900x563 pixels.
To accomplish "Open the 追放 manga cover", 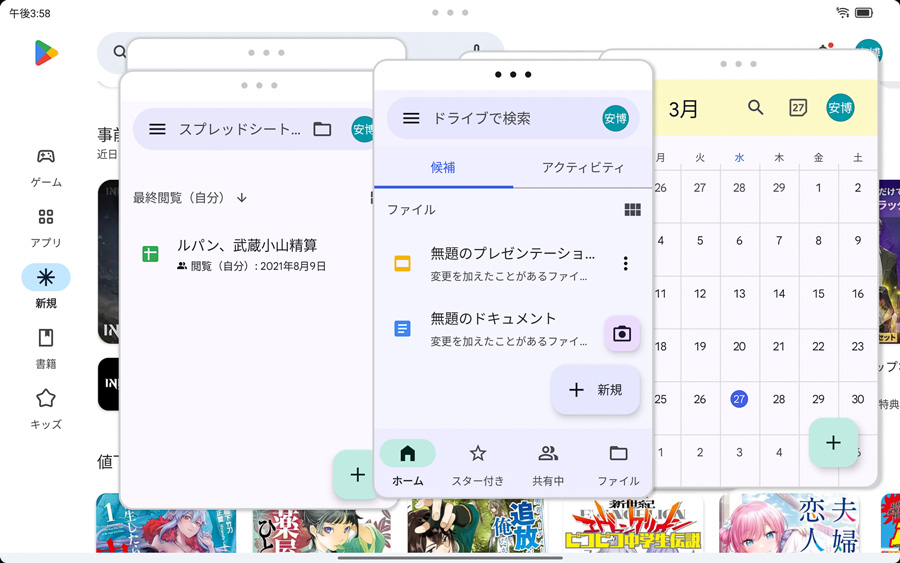I will click(x=476, y=525).
